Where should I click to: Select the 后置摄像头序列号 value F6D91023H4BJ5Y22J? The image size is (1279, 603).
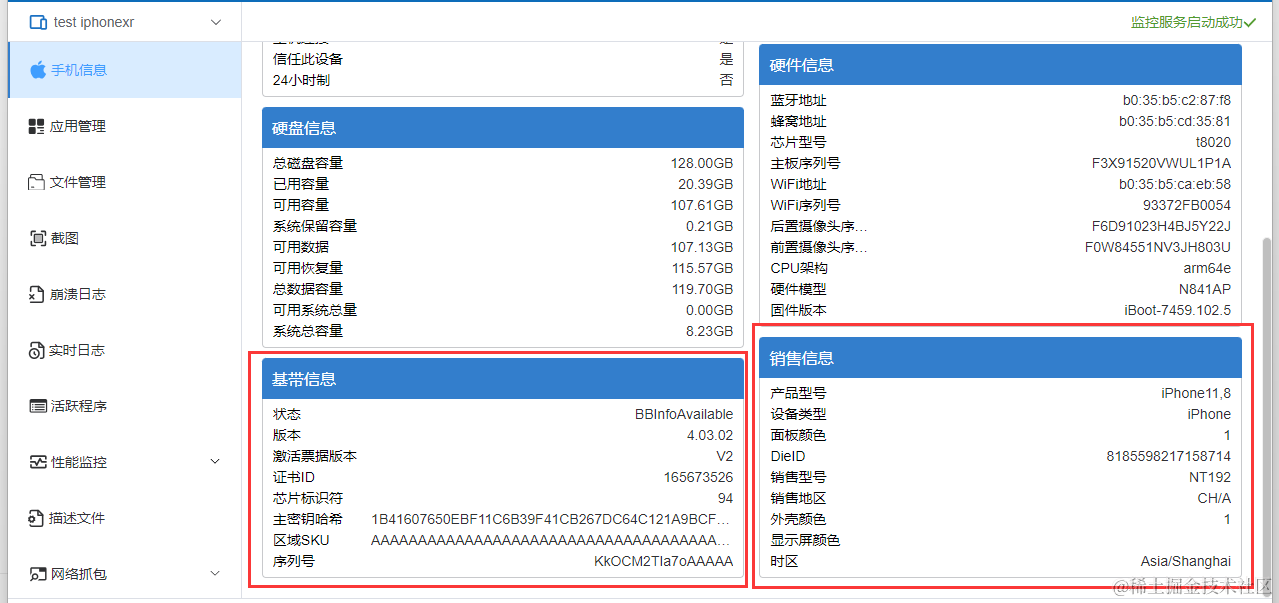click(x=1161, y=226)
